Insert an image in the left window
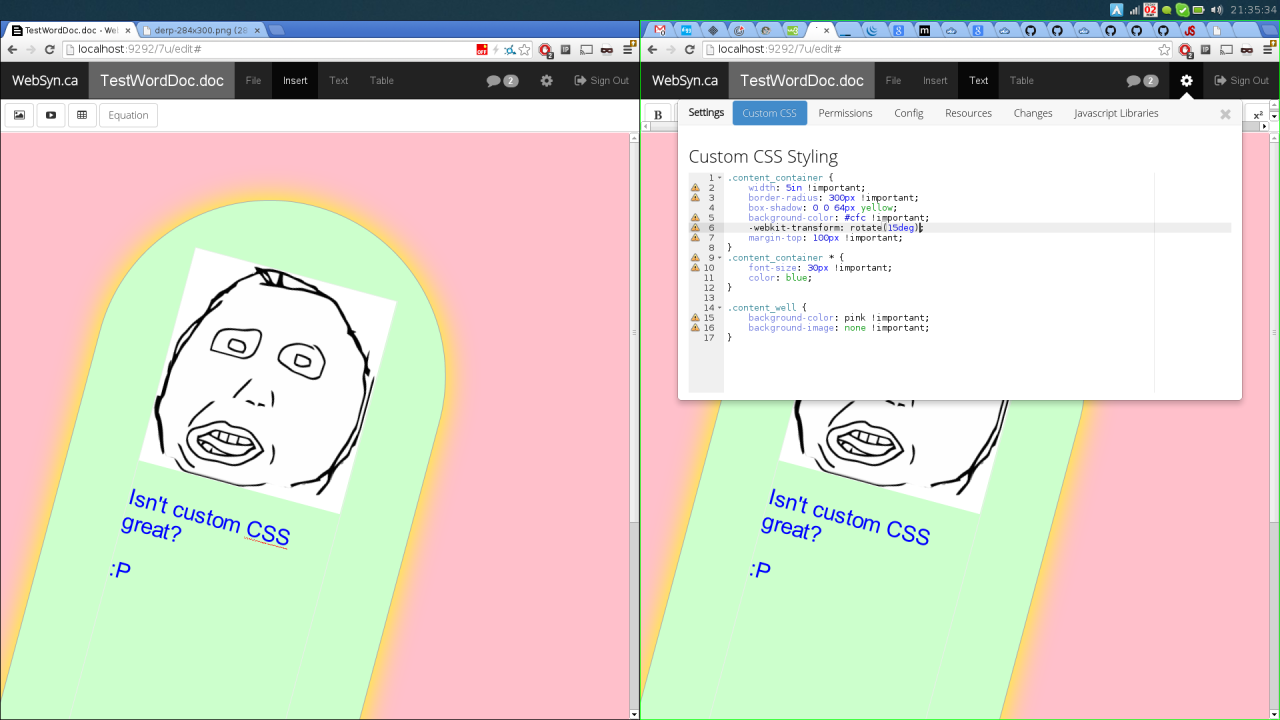1280x720 pixels. pyautogui.click(x=19, y=115)
